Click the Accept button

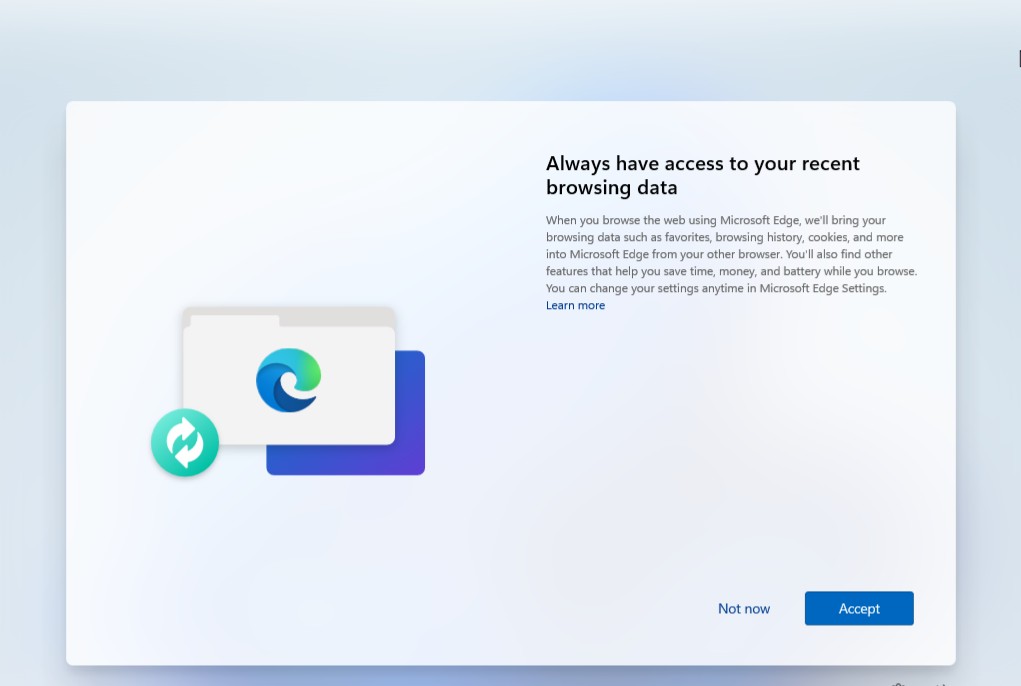[858, 608]
